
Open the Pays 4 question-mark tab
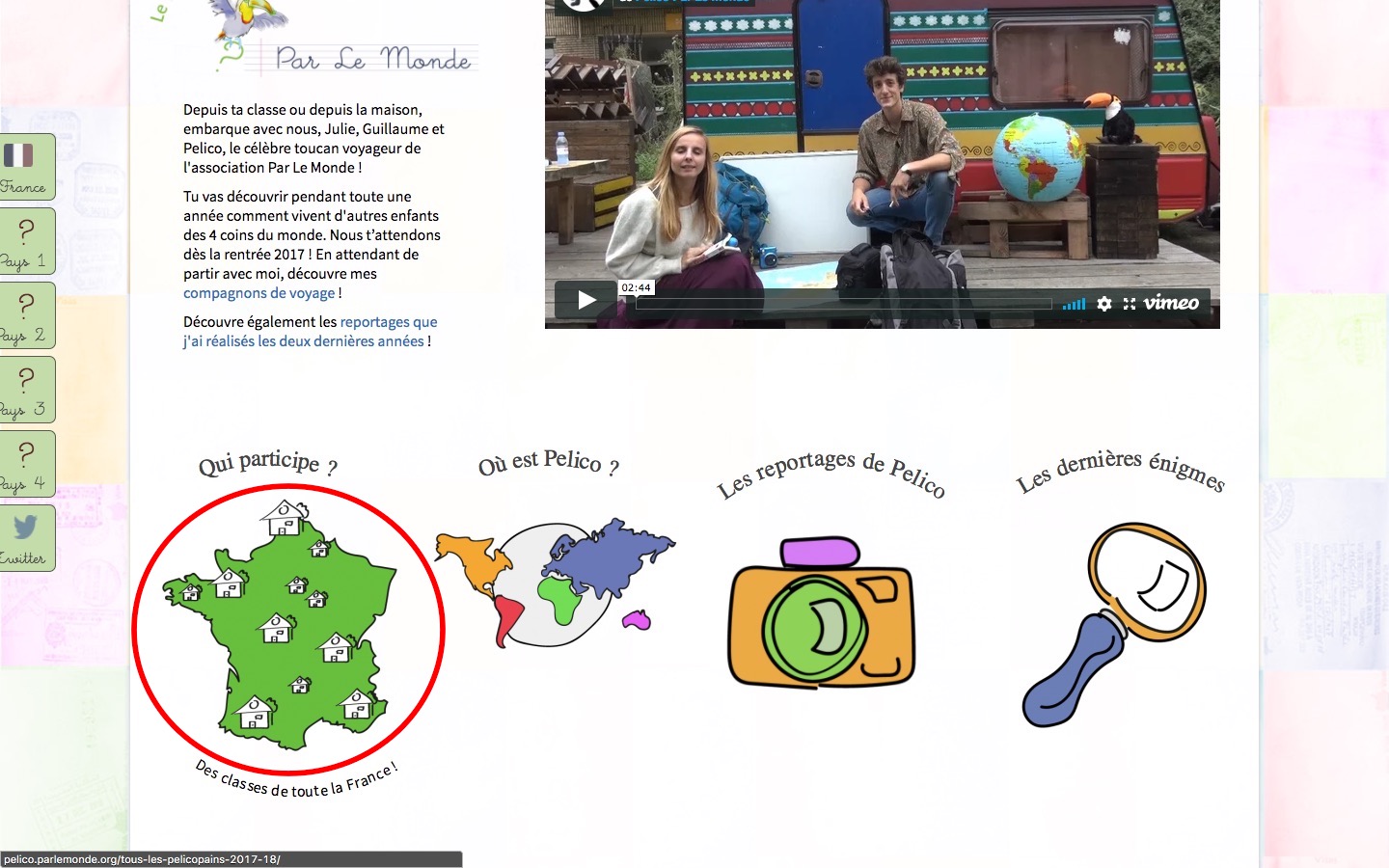[27, 464]
